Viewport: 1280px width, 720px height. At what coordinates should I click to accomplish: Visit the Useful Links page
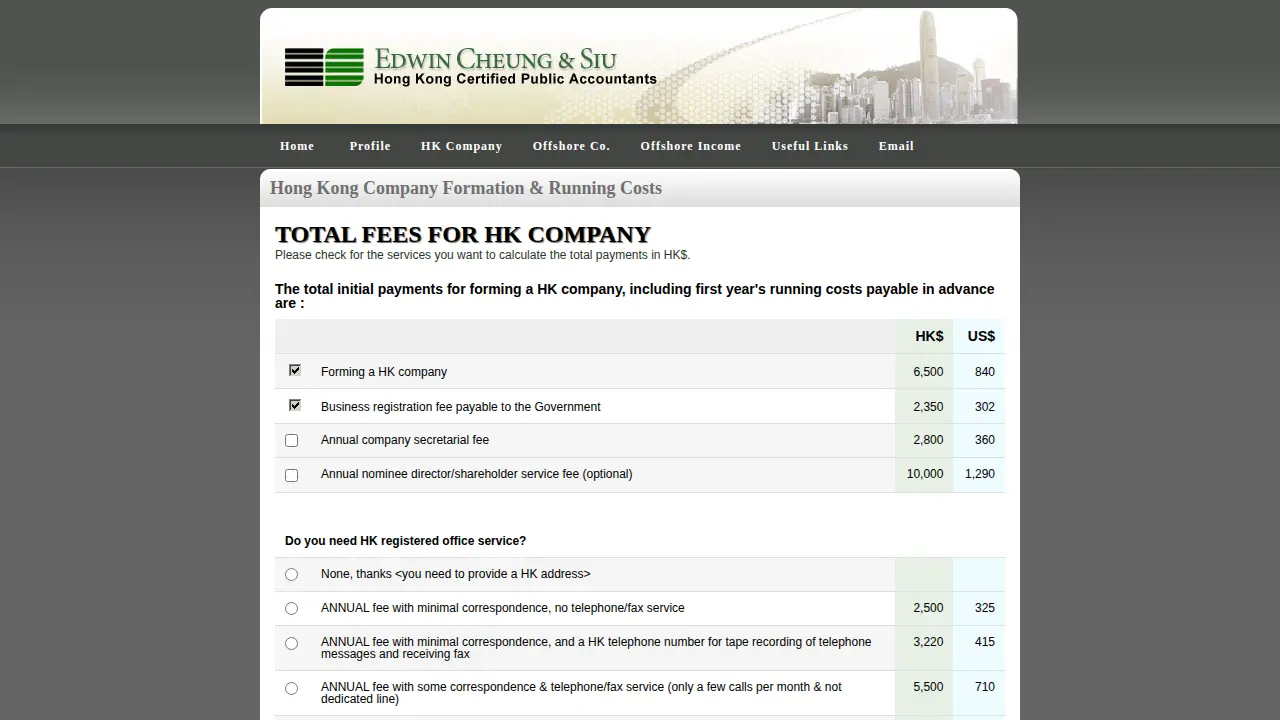click(810, 146)
